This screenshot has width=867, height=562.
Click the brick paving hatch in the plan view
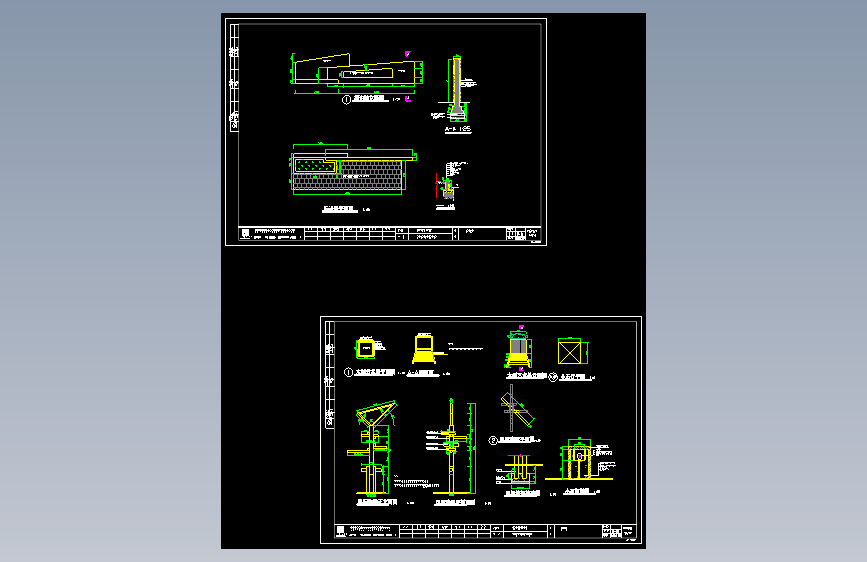370,175
